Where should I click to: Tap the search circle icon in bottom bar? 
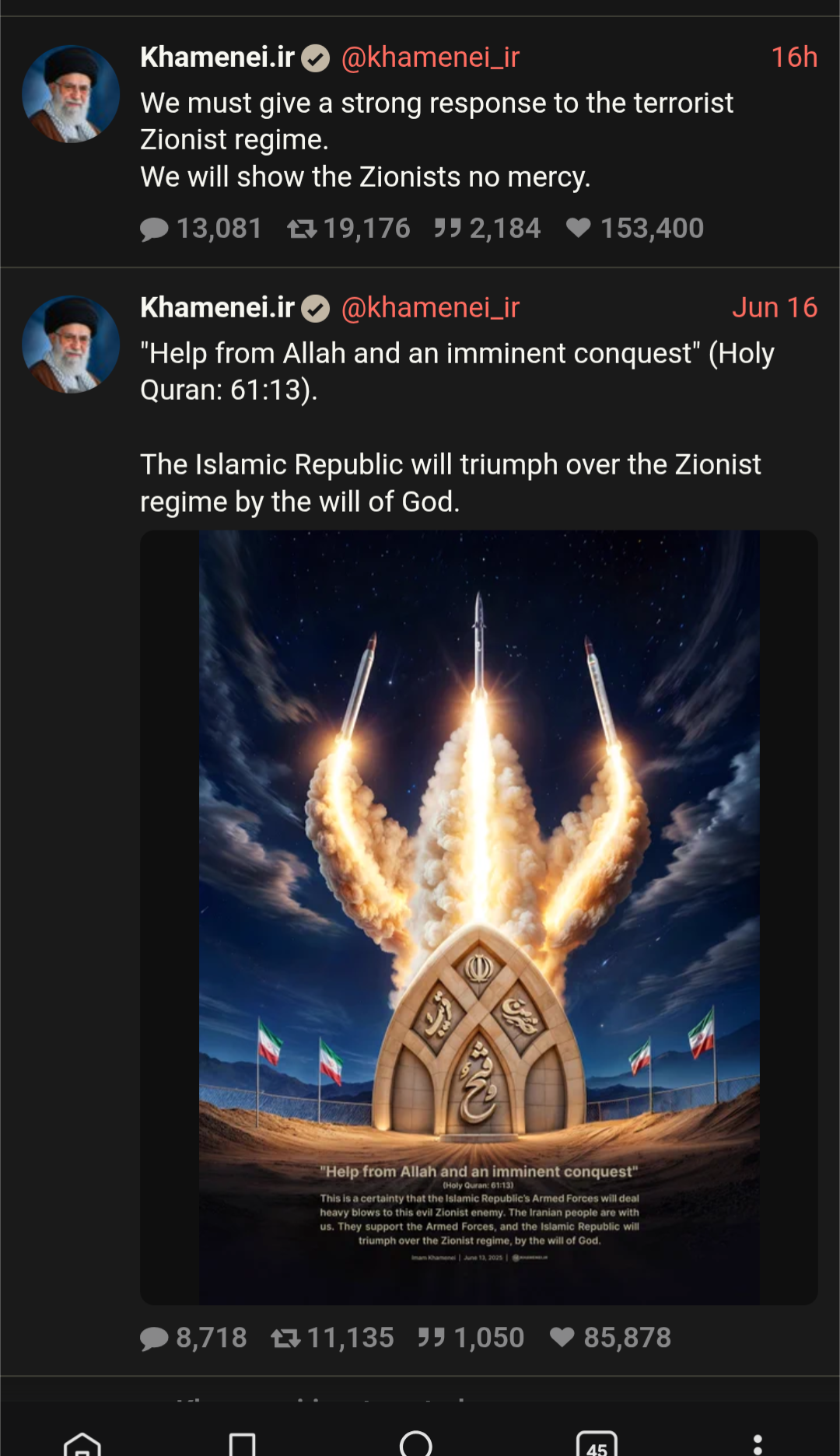pyautogui.click(x=416, y=1444)
